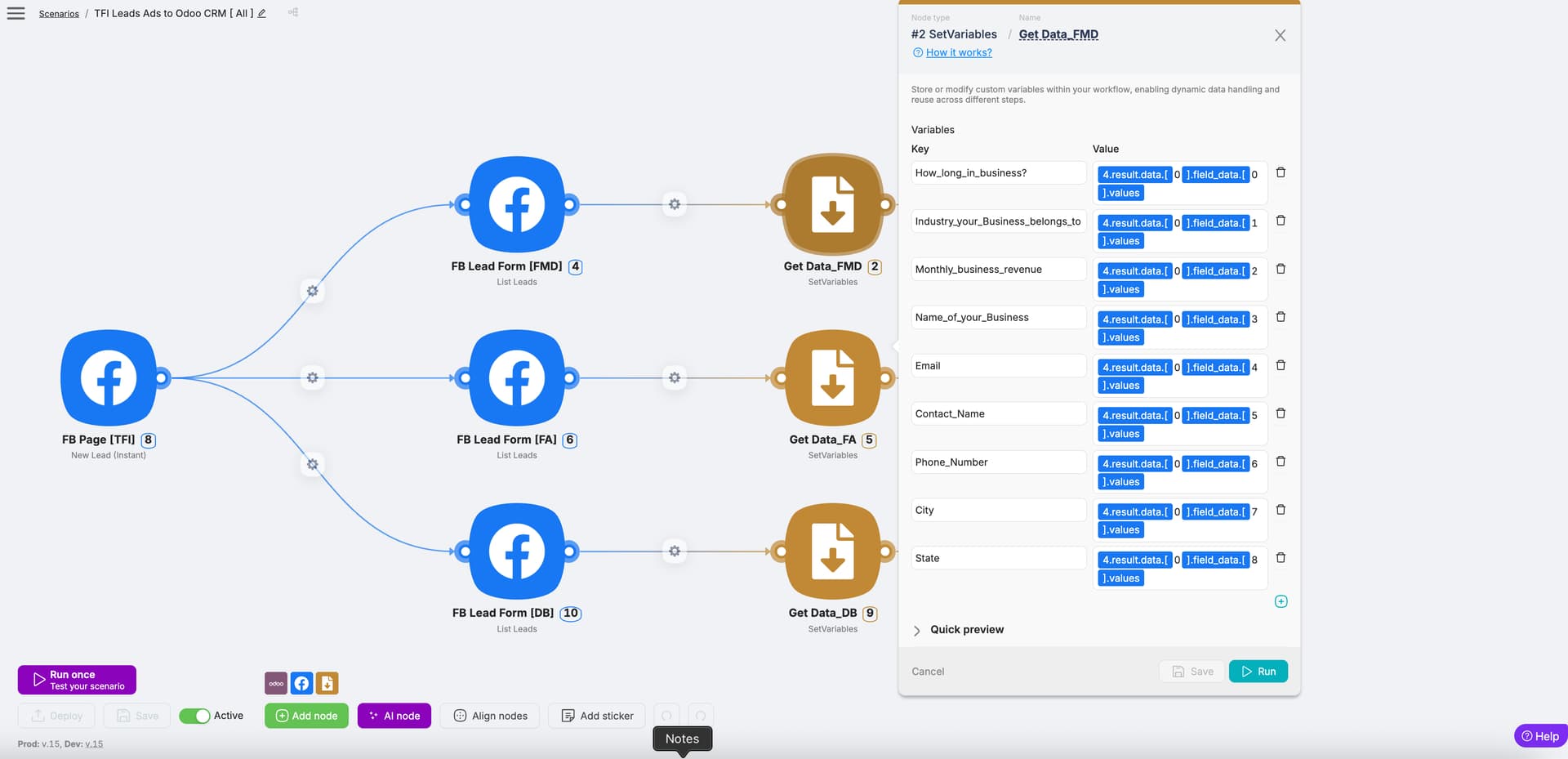Image resolution: width=1568 pixels, height=759 pixels.
Task: Select the Get Data_DB SetVariables node
Action: pos(833,551)
